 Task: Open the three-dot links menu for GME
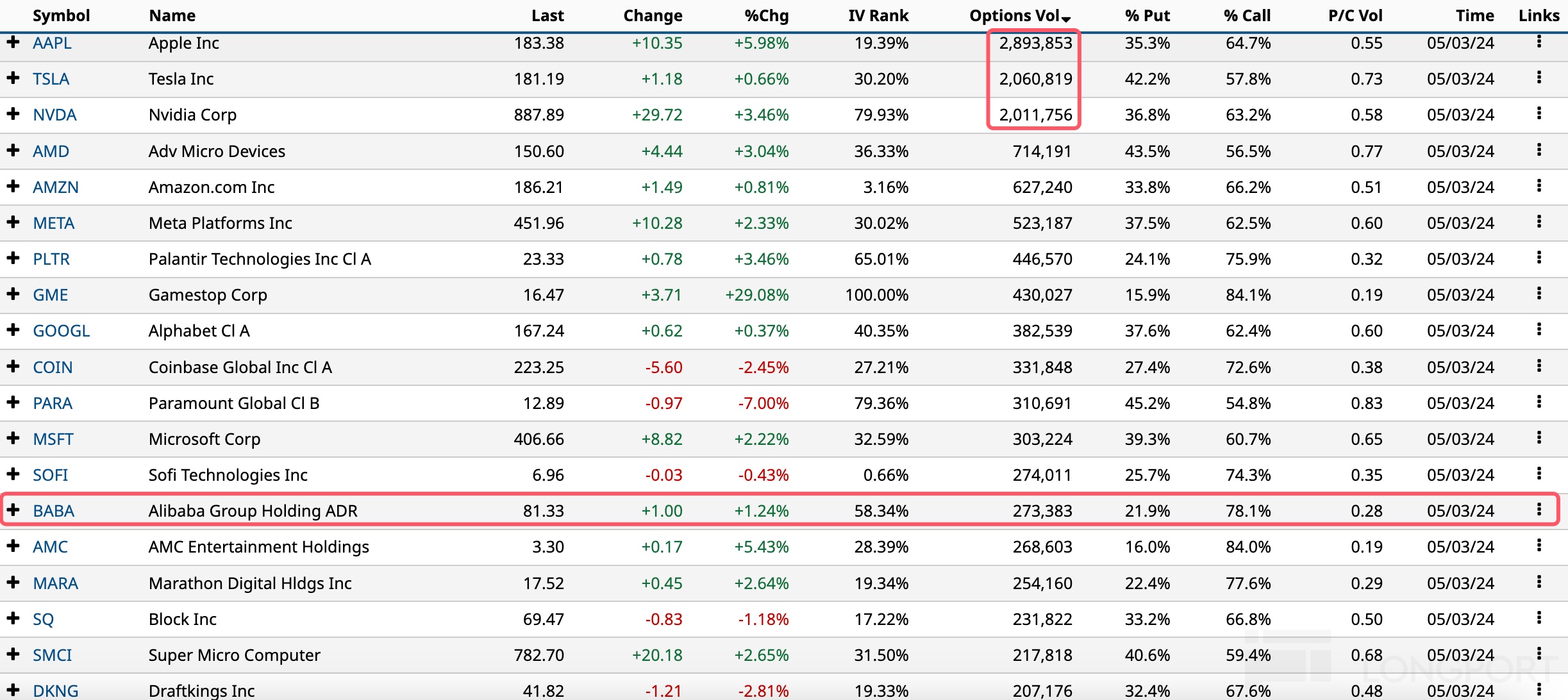tap(1539, 294)
